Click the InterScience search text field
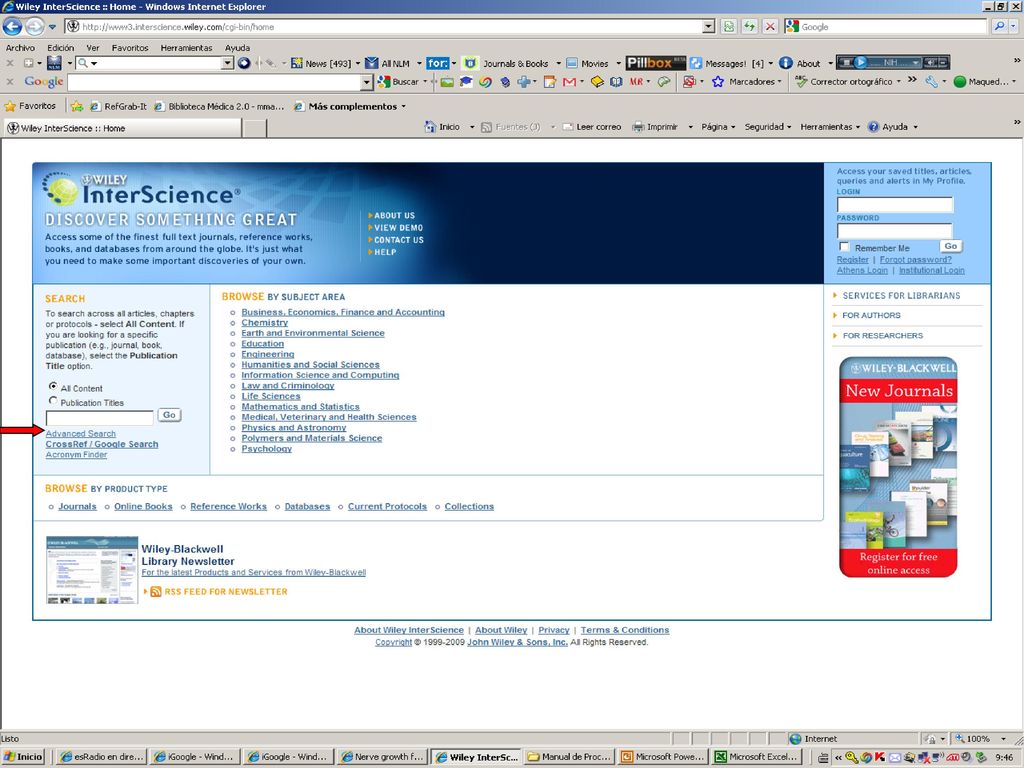The image size is (1024, 768). point(99,417)
